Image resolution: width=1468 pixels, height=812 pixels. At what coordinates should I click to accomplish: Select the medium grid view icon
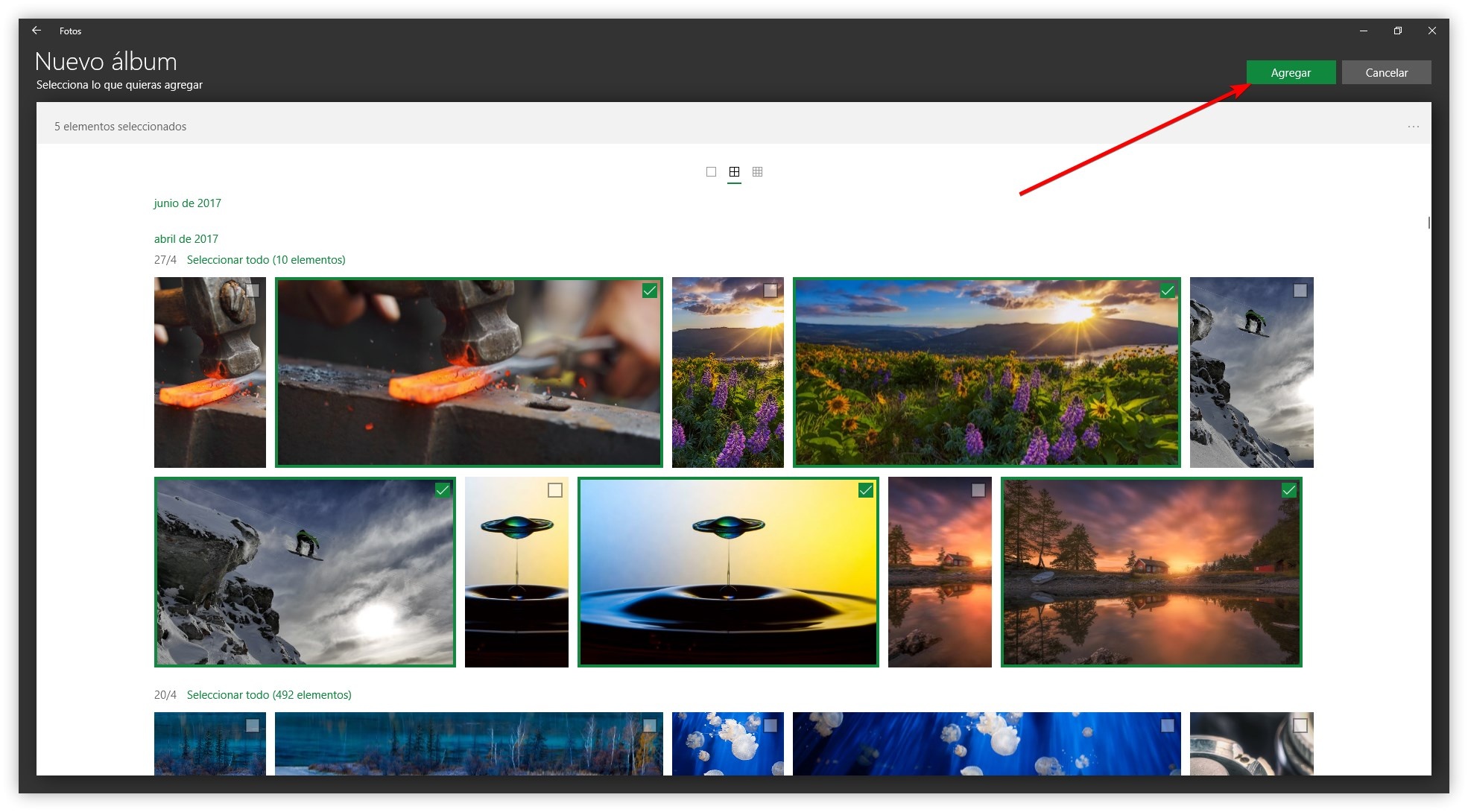coord(734,172)
